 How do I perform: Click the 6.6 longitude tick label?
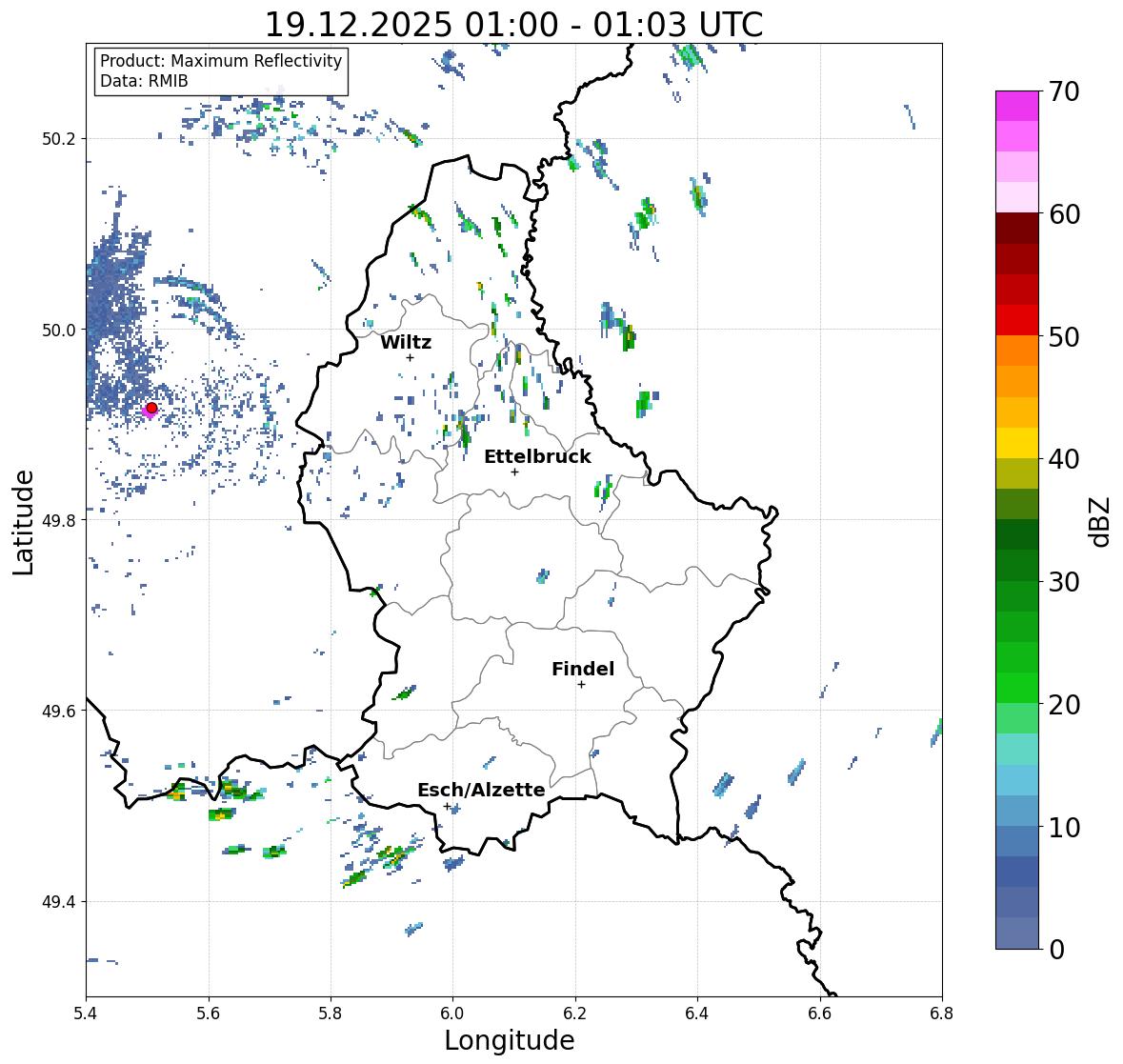coord(820,1014)
